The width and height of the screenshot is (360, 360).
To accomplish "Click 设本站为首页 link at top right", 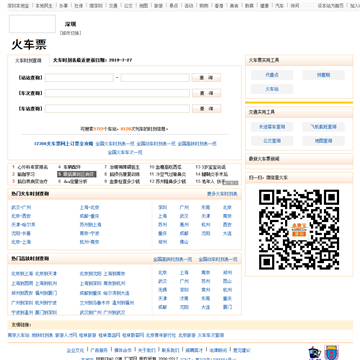I will click(x=330, y=6).
